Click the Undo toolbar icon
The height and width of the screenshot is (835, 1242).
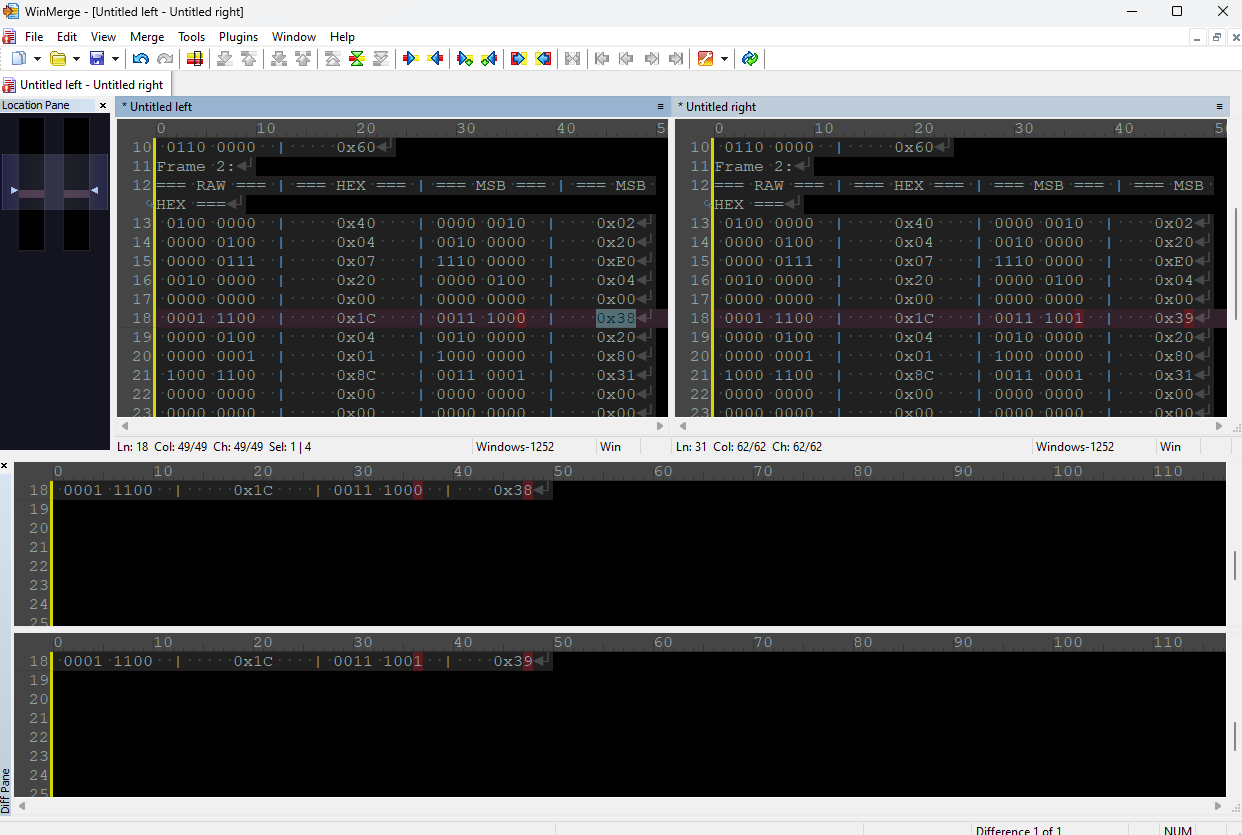pos(141,59)
